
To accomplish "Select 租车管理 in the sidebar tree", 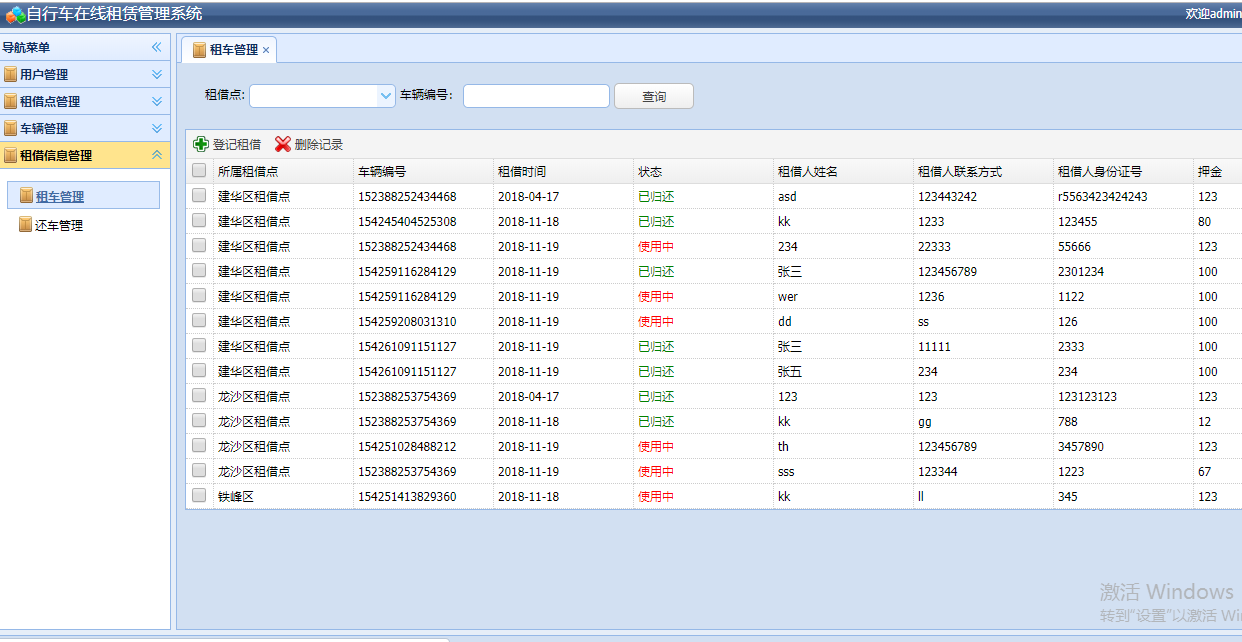I will pyautogui.click(x=60, y=196).
